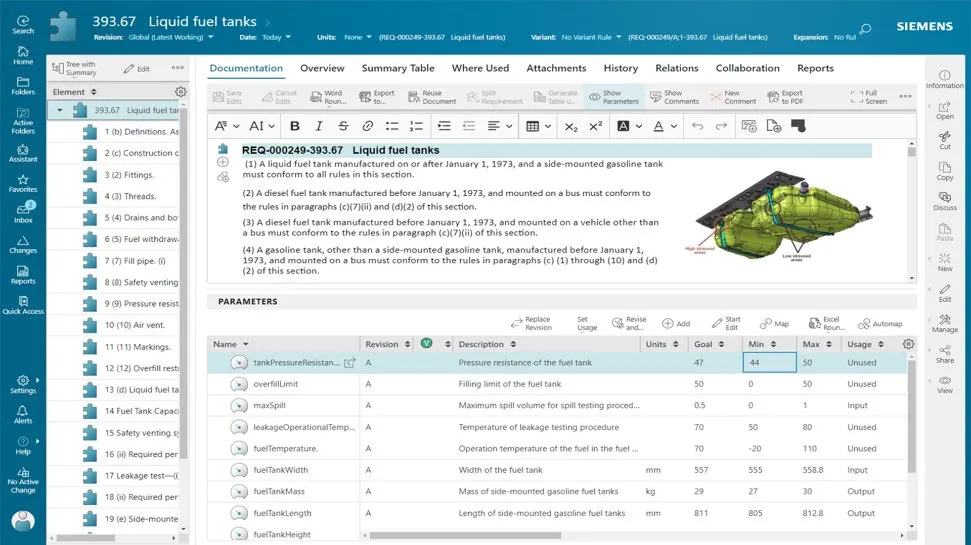This screenshot has width=971, height=545.
Task: Click the Automap parameters icon
Action: point(879,323)
